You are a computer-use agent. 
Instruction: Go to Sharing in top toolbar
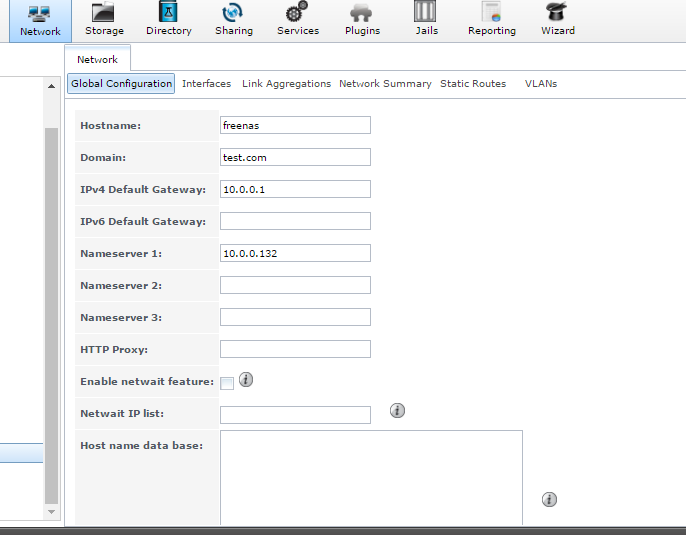coord(233,14)
